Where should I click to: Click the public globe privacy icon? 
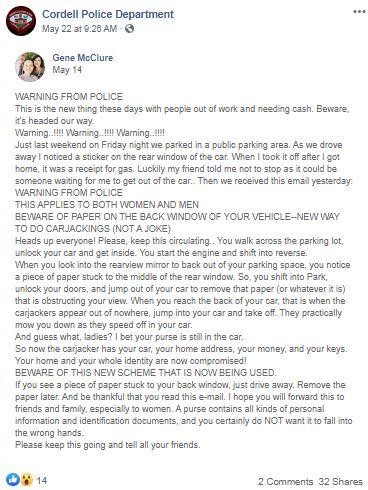[x=129, y=29]
